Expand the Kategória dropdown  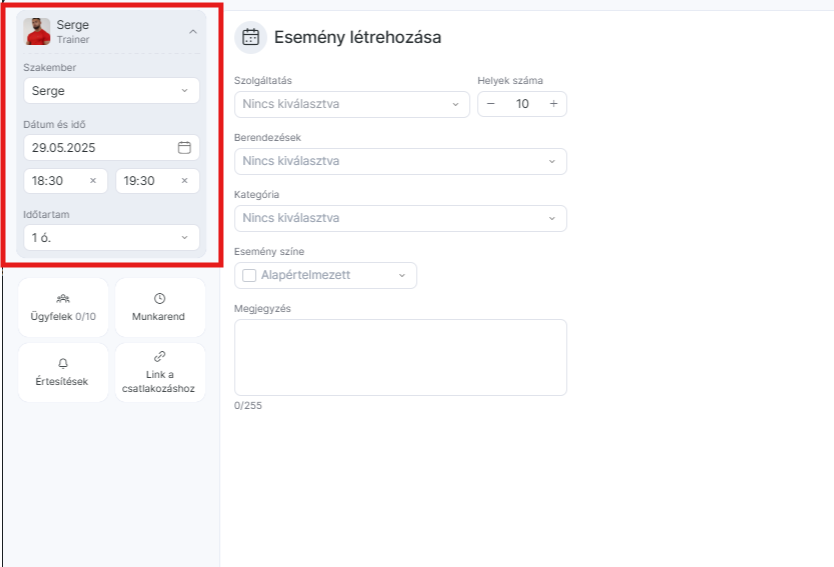point(401,218)
